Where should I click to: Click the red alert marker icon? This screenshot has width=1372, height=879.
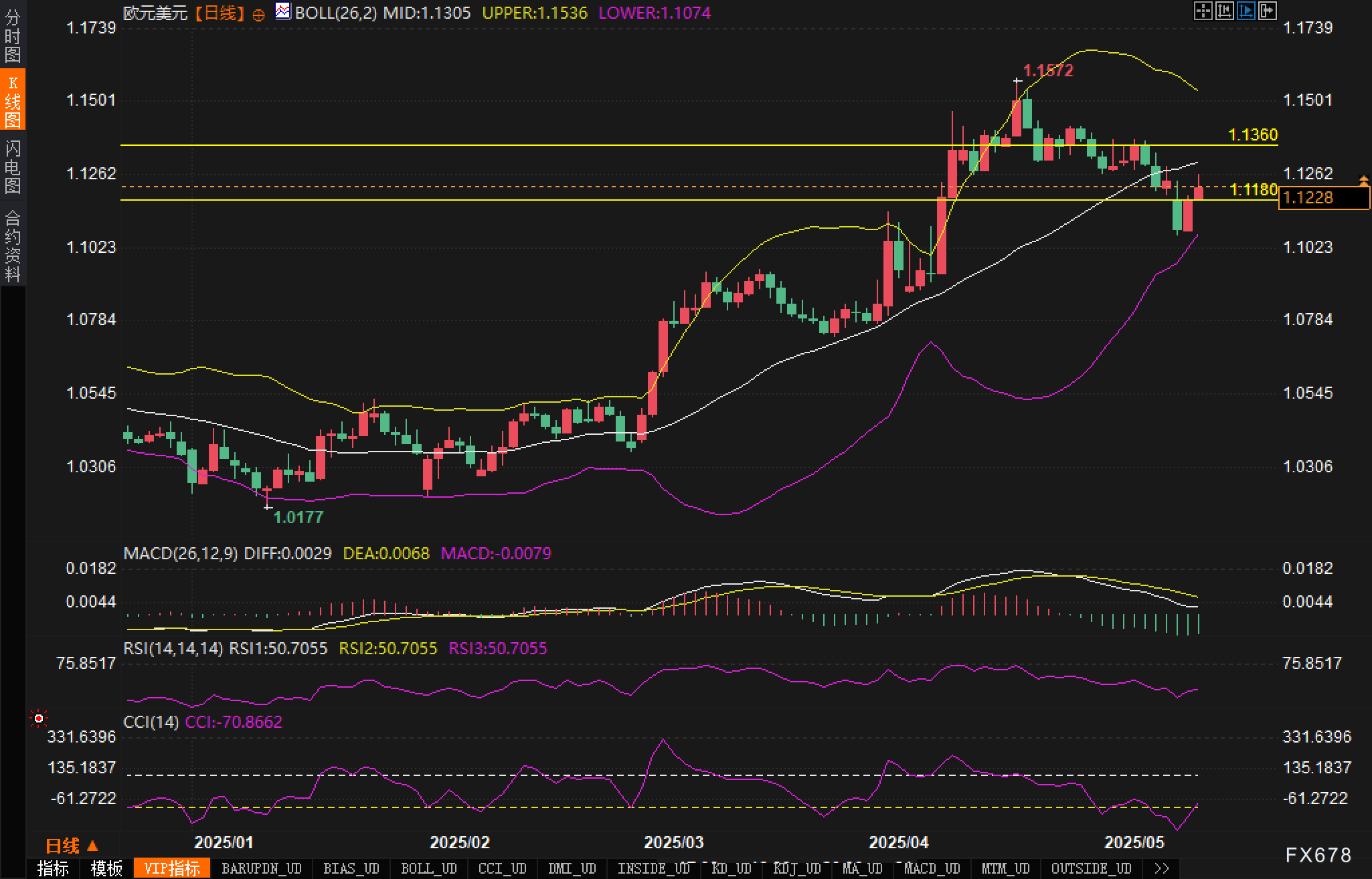[39, 718]
